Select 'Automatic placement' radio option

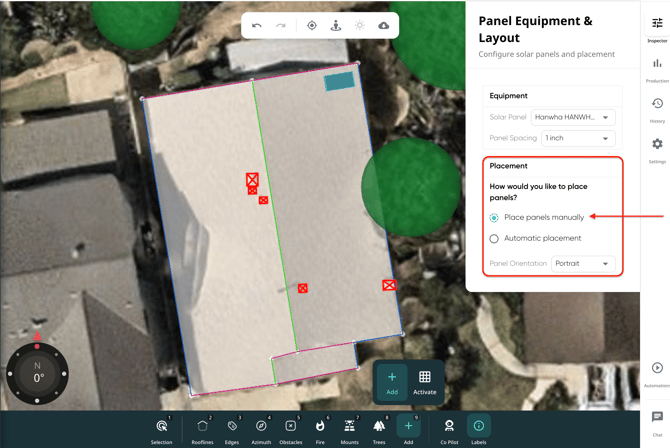click(494, 239)
